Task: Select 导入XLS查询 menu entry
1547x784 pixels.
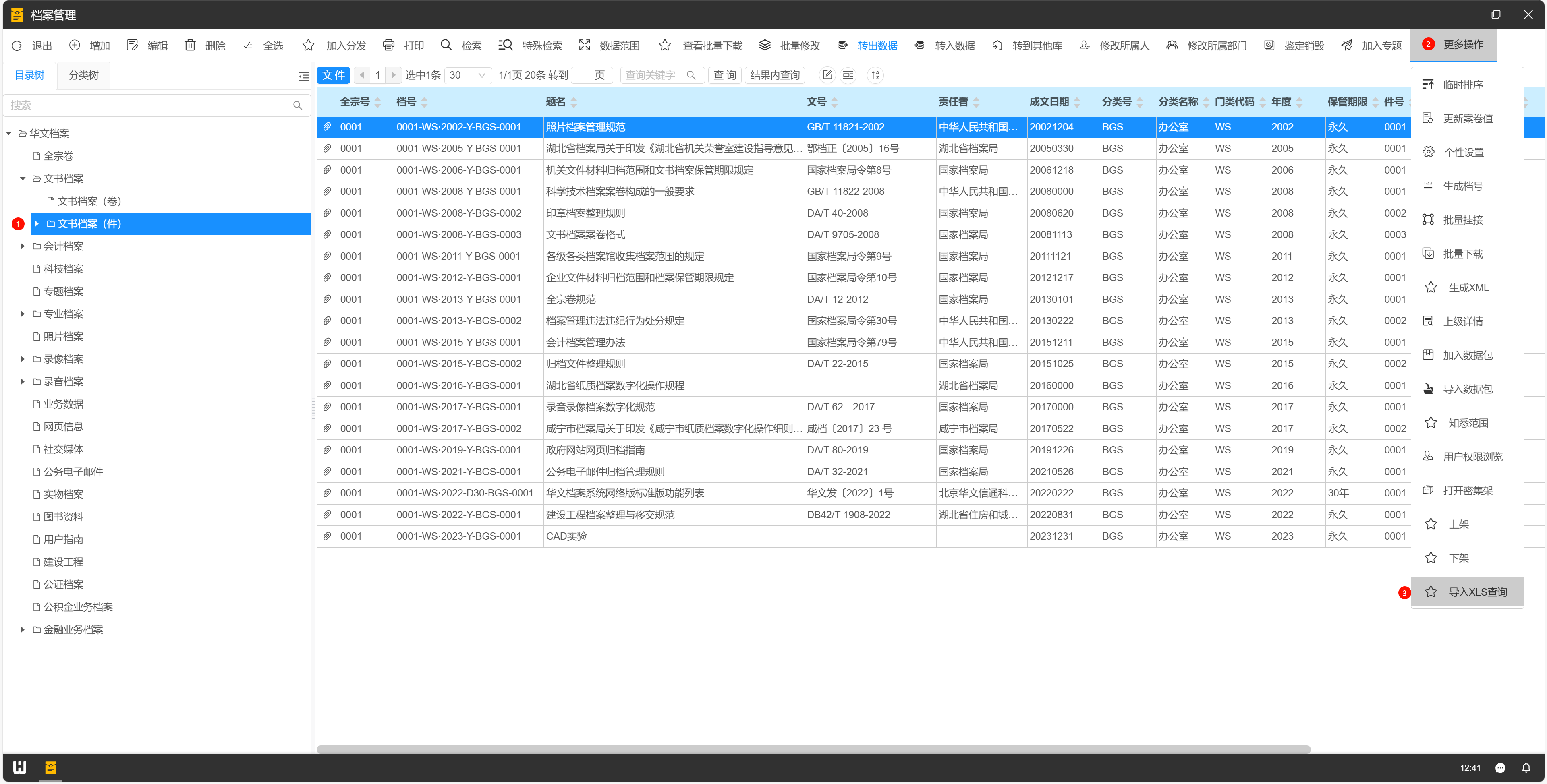Action: tap(1477, 591)
